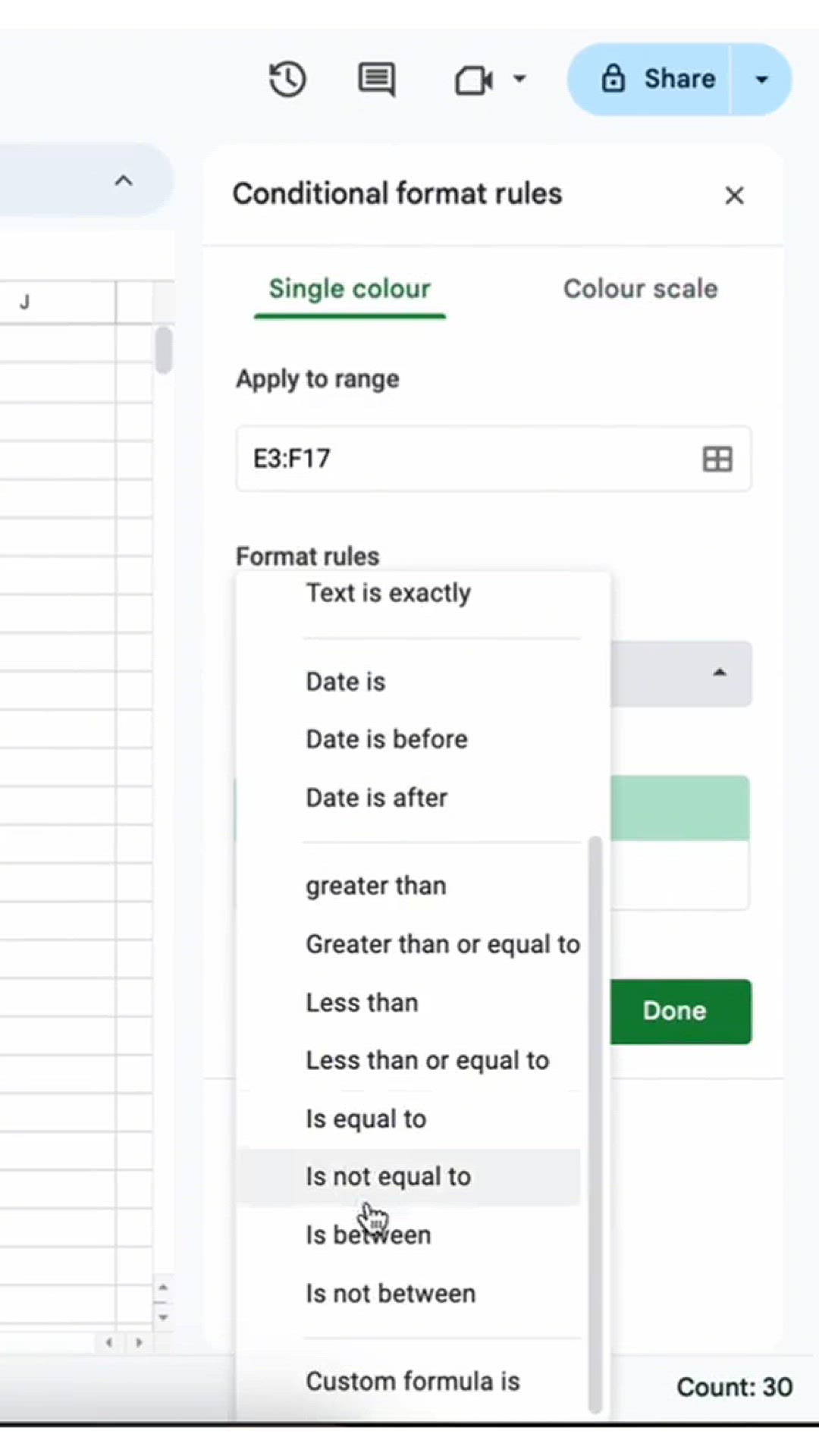Click the Apply to range field E3:F17
Viewport: 819px width, 1456px height.
point(463,459)
